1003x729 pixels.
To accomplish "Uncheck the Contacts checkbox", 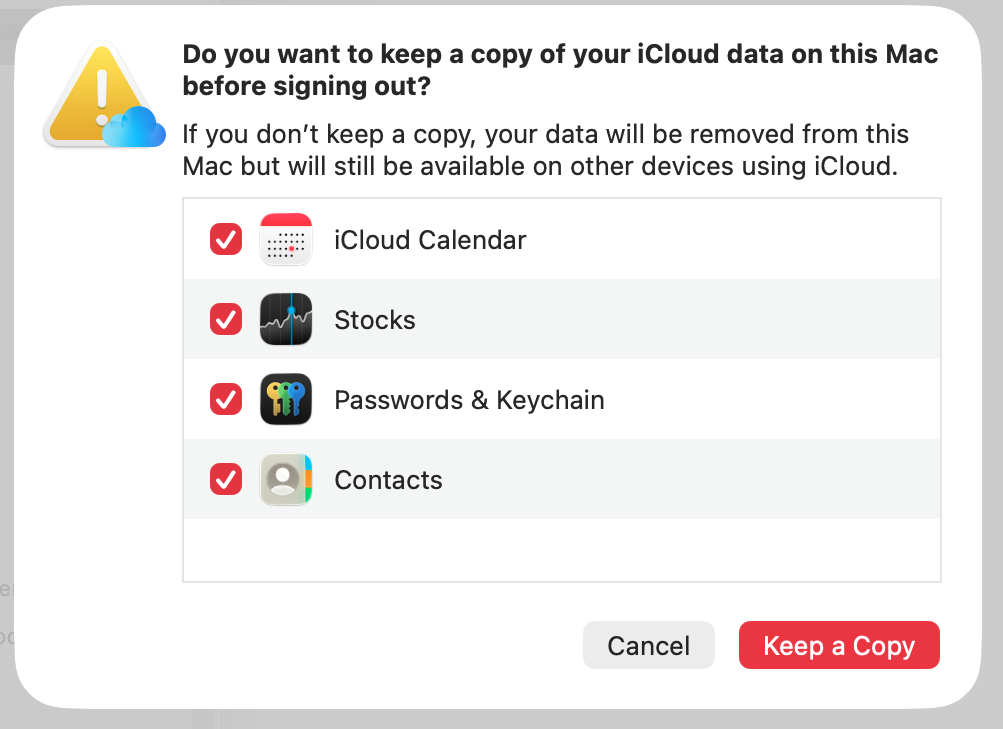I will (225, 479).
